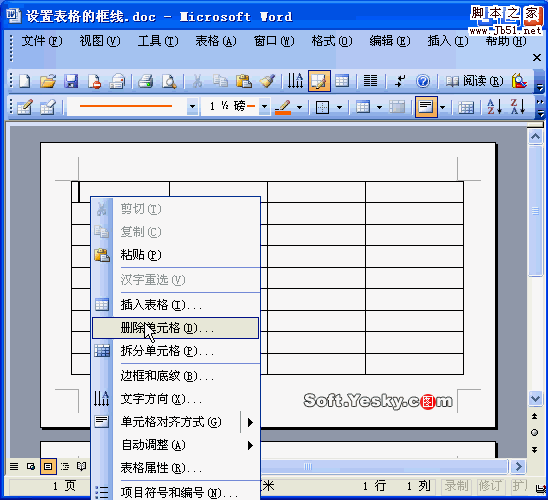Switch to Web Layout view button
The image size is (548, 500).
point(31,466)
